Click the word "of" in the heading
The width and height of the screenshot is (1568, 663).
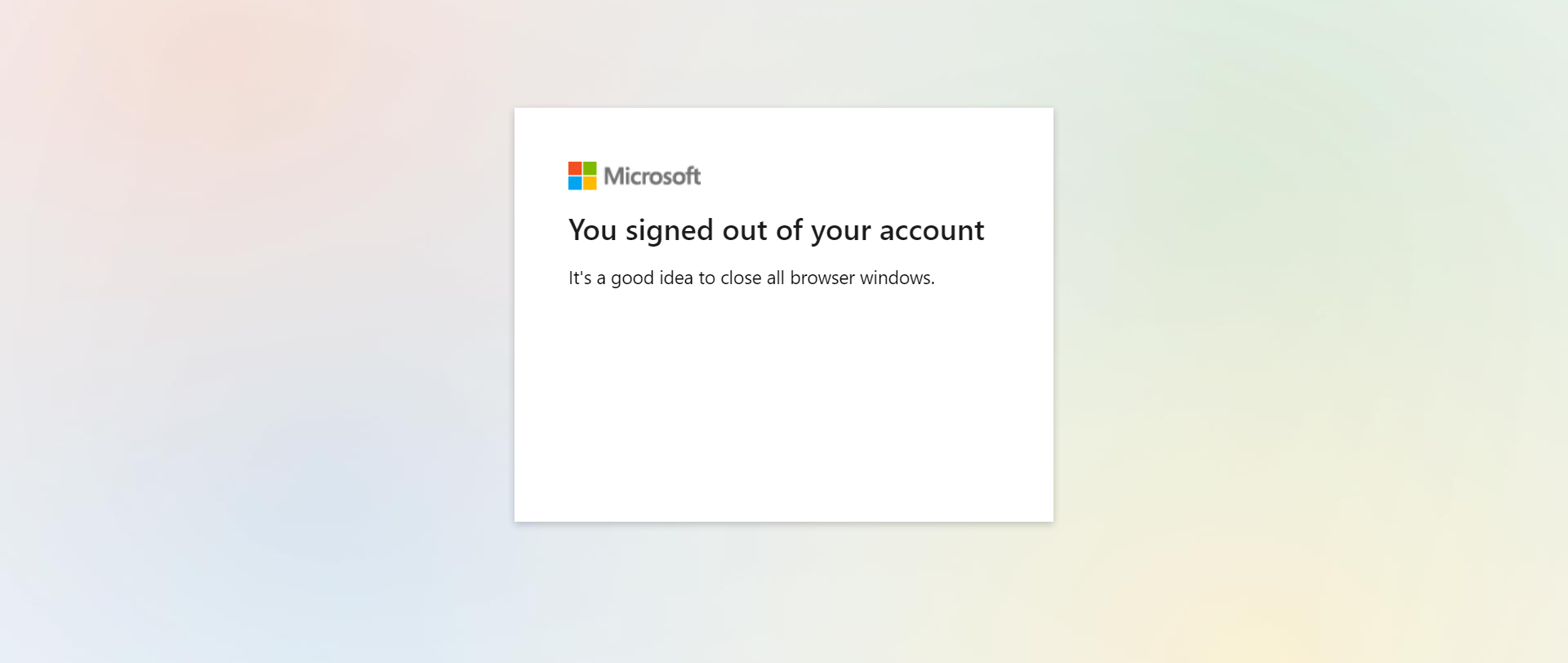point(789,230)
